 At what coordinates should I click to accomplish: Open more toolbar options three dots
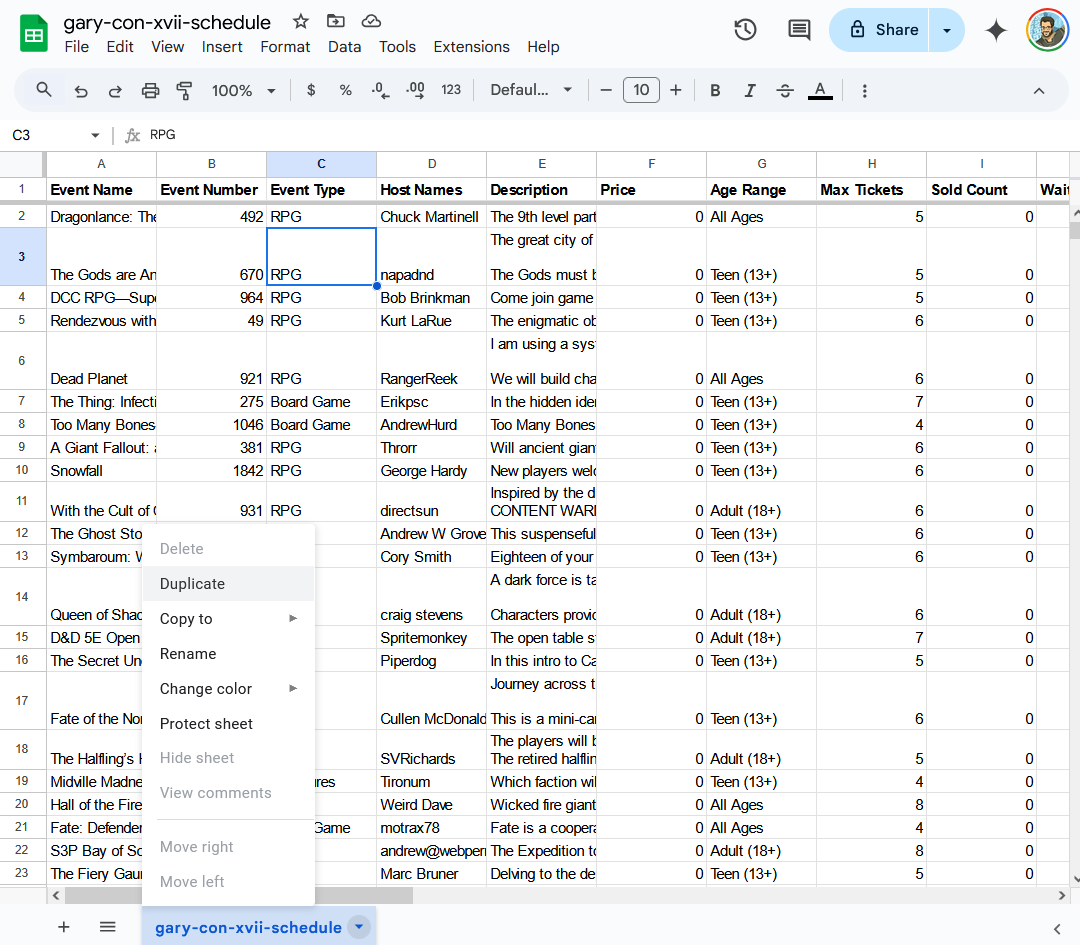[864, 90]
